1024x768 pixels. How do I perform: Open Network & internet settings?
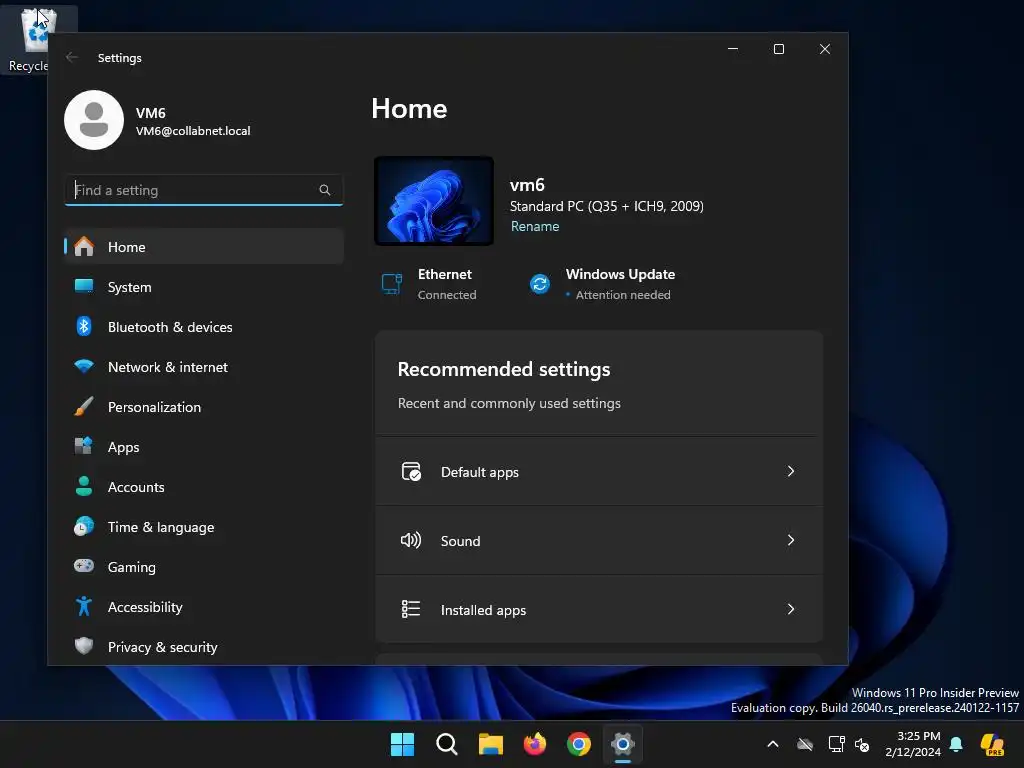point(204,367)
